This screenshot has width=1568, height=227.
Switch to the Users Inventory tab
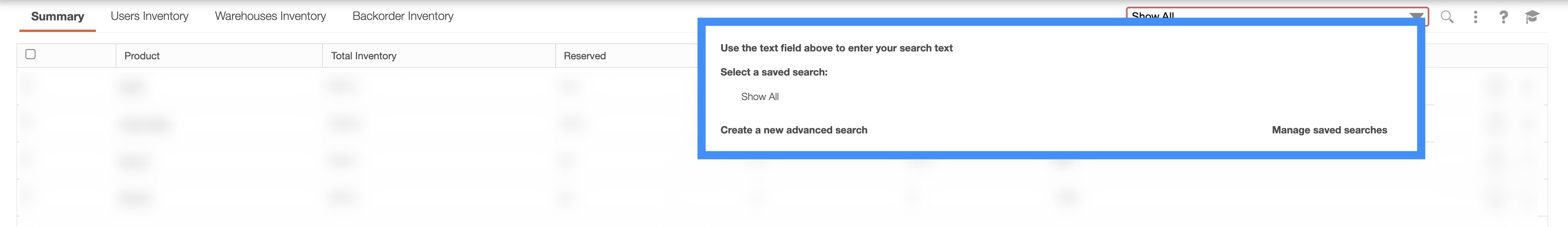point(149,16)
